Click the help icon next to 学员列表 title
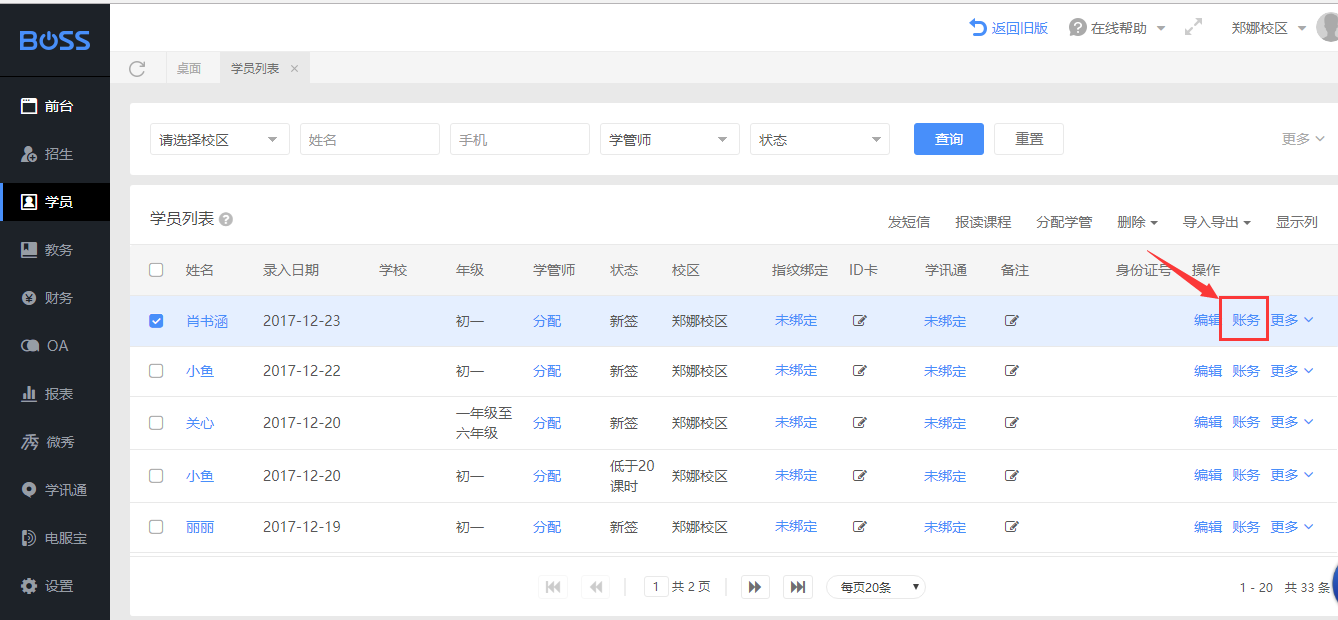The height and width of the screenshot is (620, 1338). tap(226, 219)
